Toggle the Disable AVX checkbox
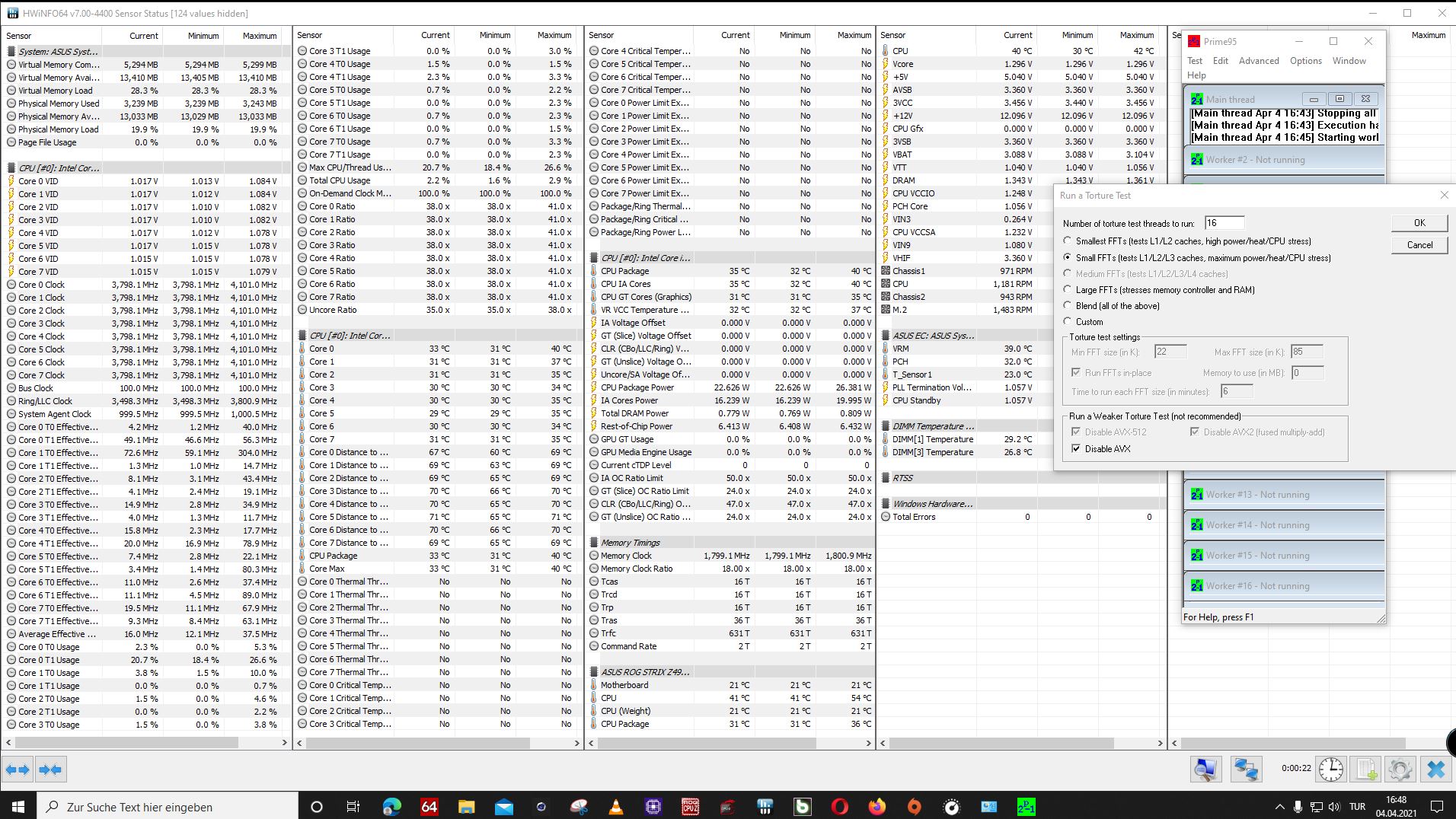Viewport: 1456px width, 819px height. (1075, 448)
